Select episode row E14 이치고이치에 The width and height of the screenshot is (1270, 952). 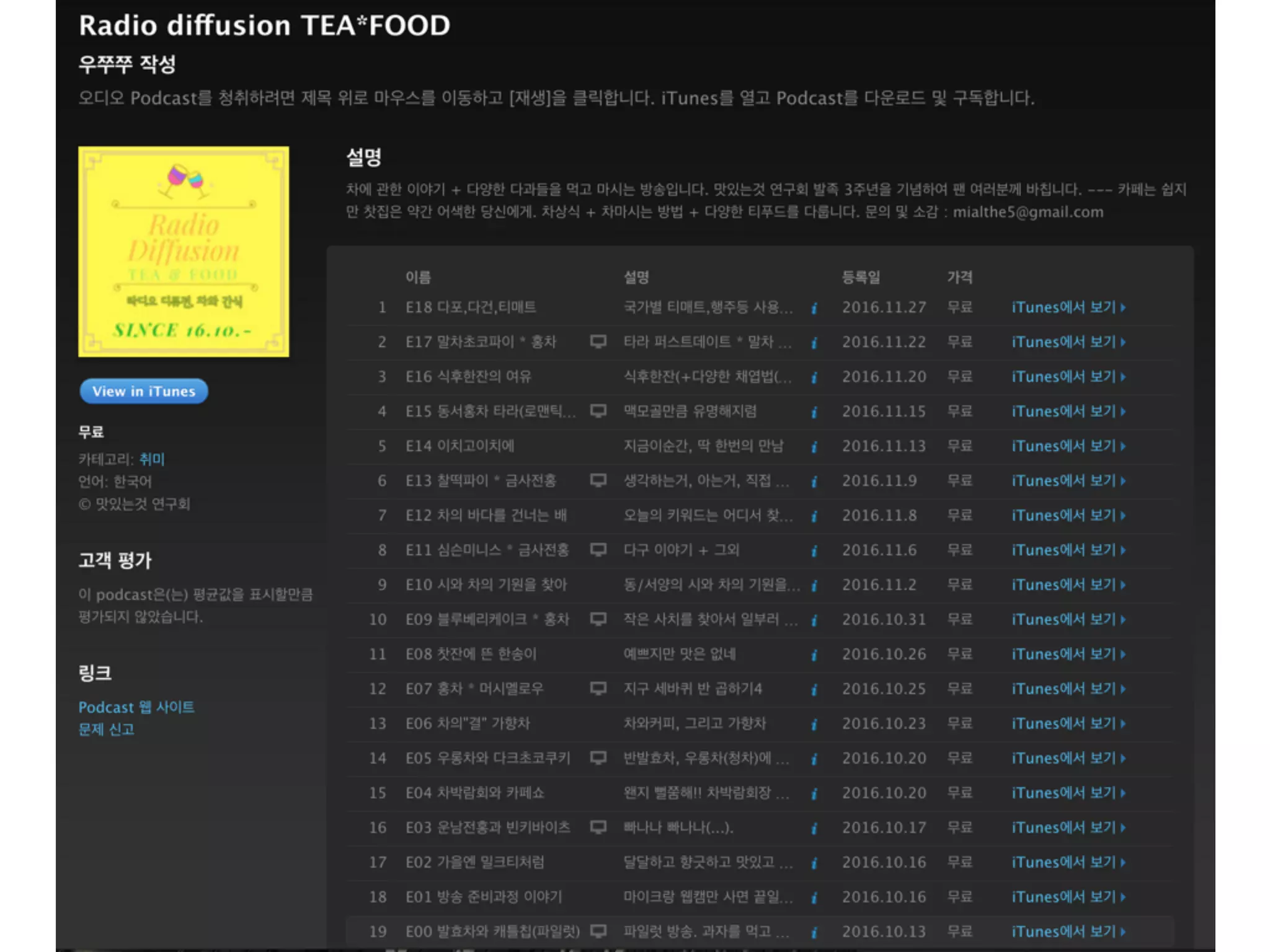coord(460,446)
